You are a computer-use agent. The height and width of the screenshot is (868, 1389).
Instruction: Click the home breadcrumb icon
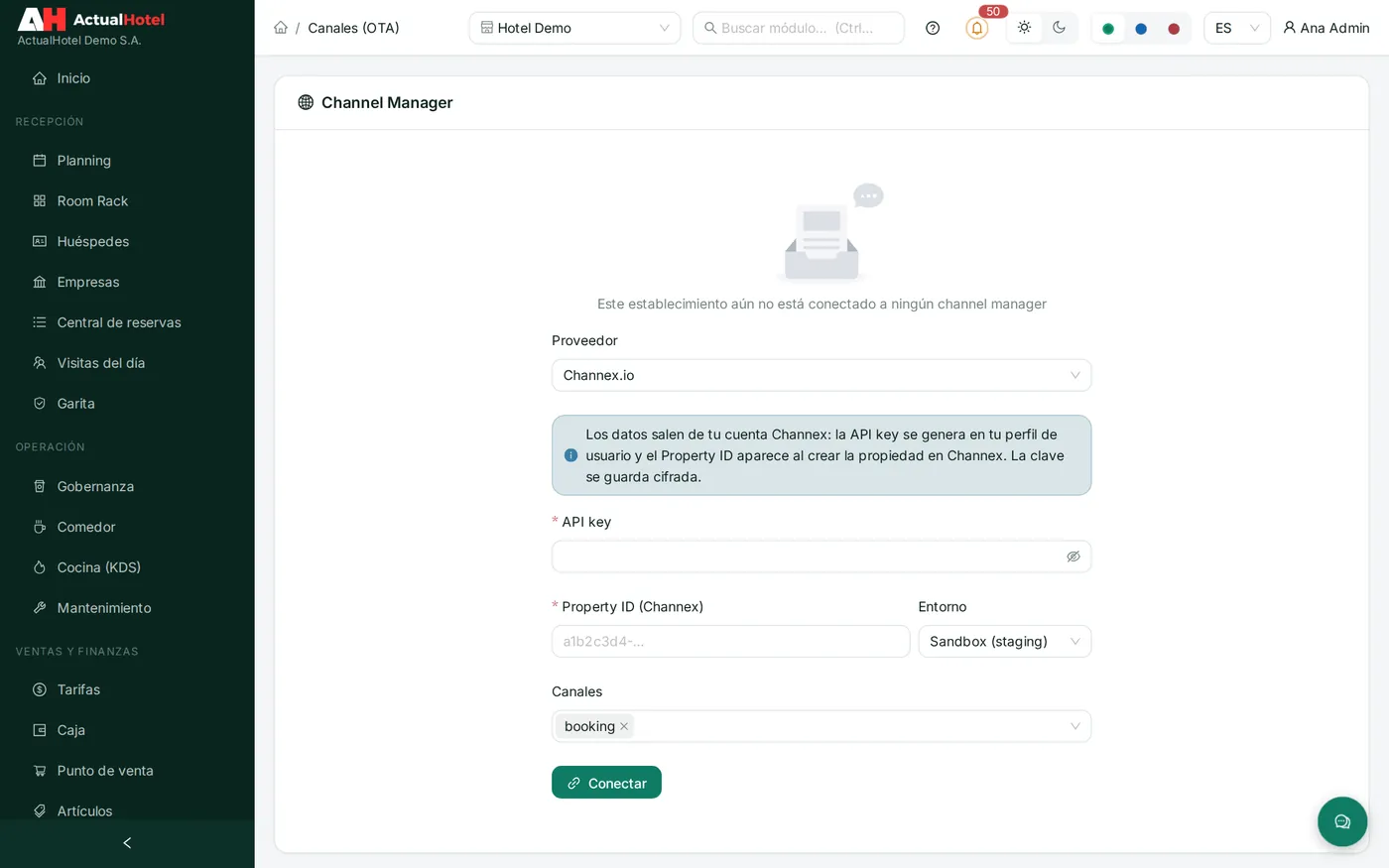[281, 28]
